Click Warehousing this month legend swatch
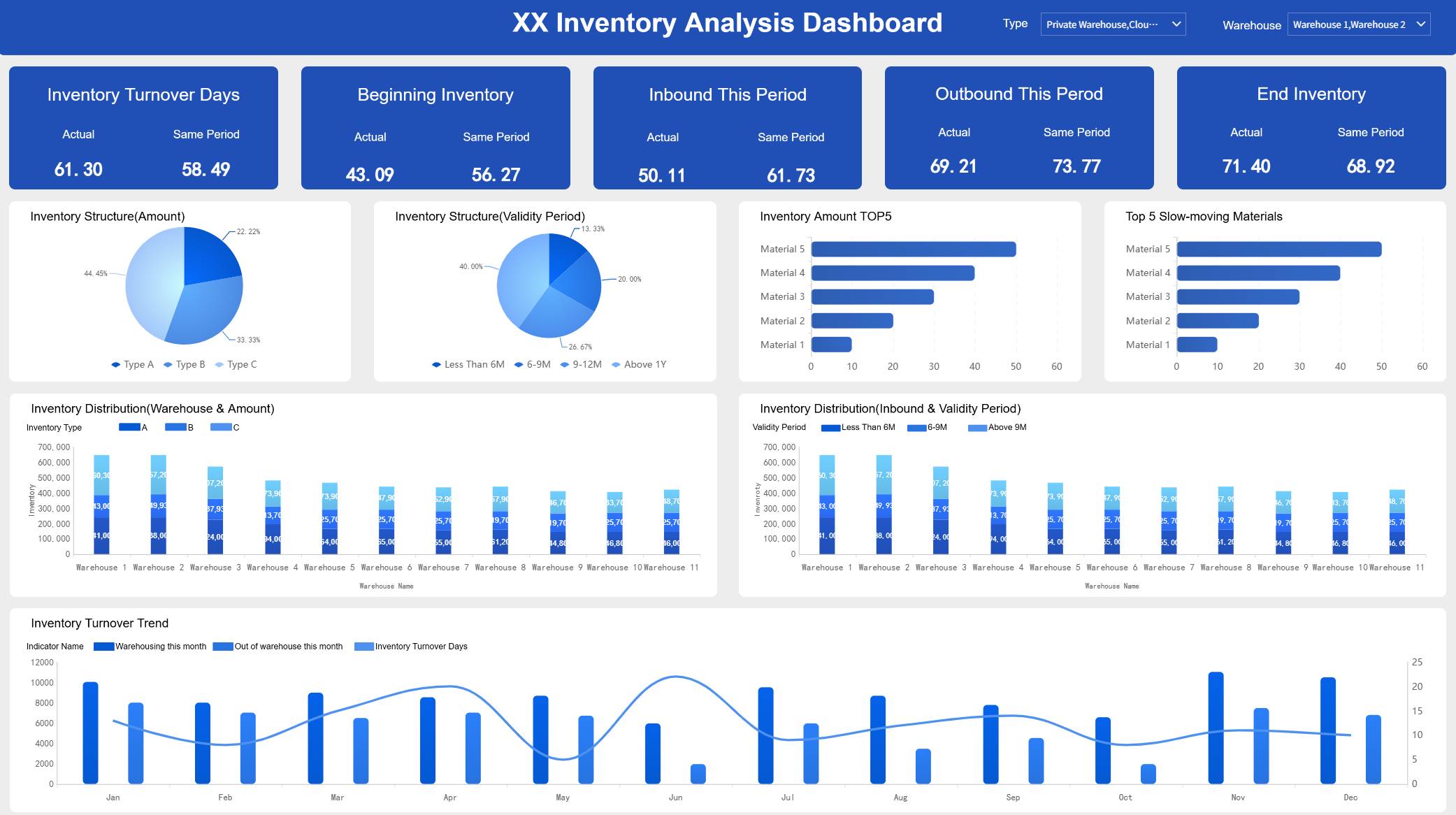 103,647
